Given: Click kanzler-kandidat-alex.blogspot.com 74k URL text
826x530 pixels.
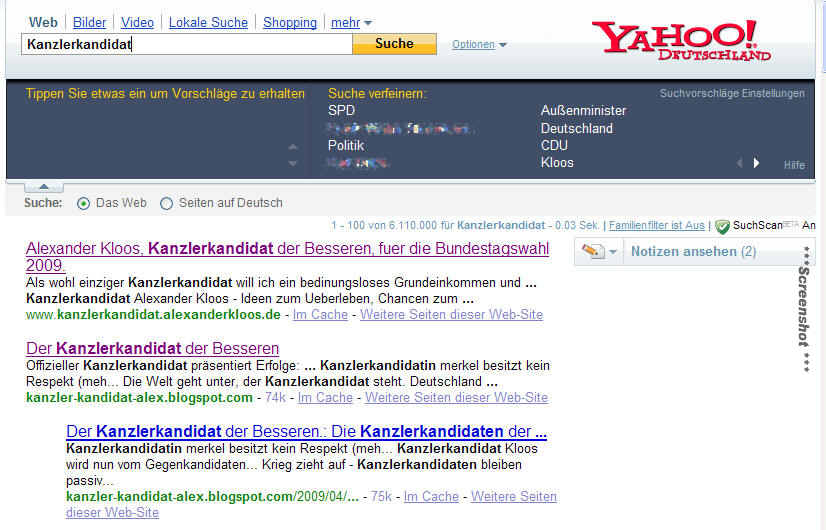Looking at the screenshot, I should coord(139,398).
